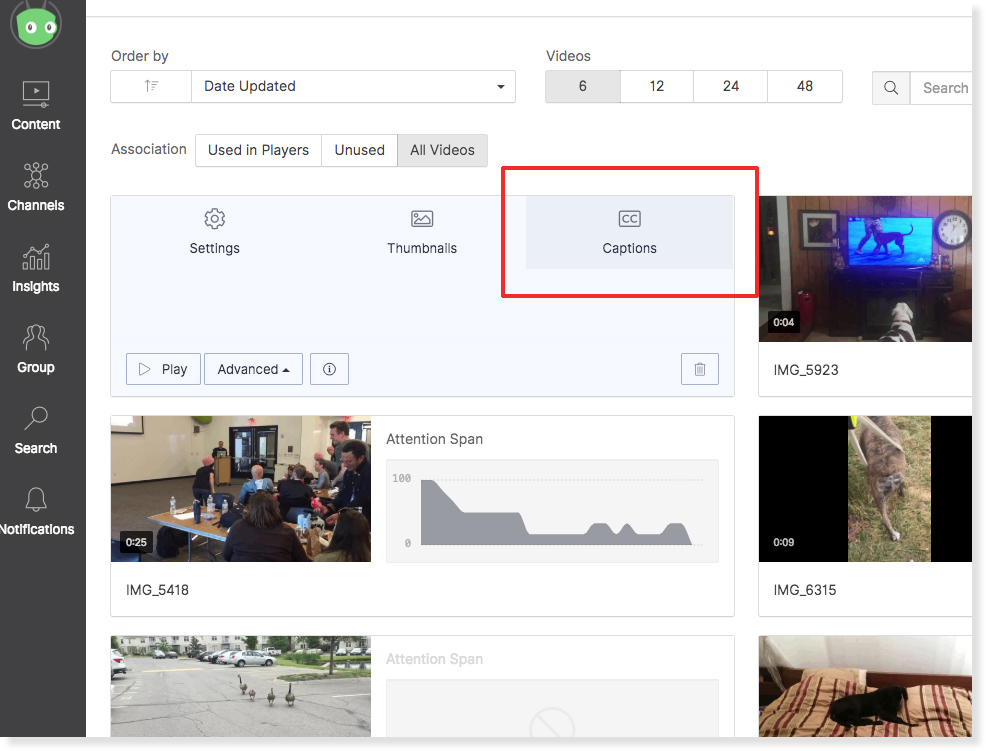
Task: Open Thumbnails panel
Action: click(422, 232)
